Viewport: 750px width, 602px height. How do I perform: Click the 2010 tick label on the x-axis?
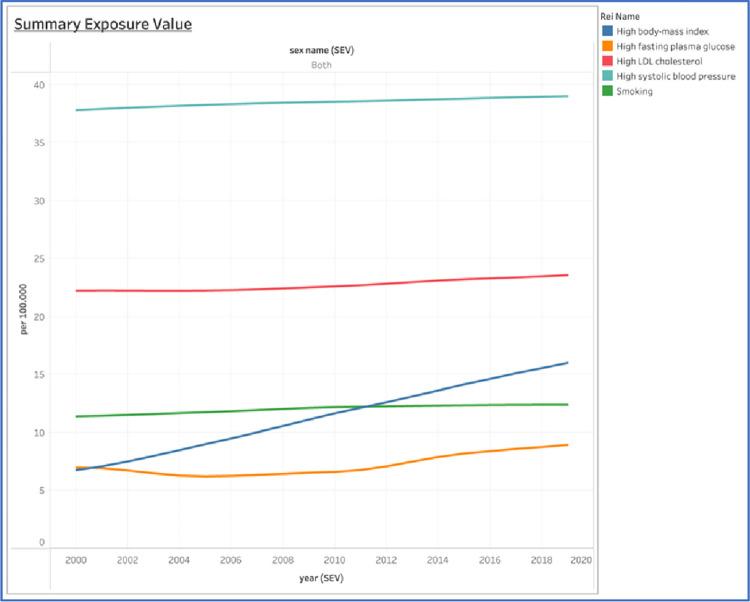335,562
